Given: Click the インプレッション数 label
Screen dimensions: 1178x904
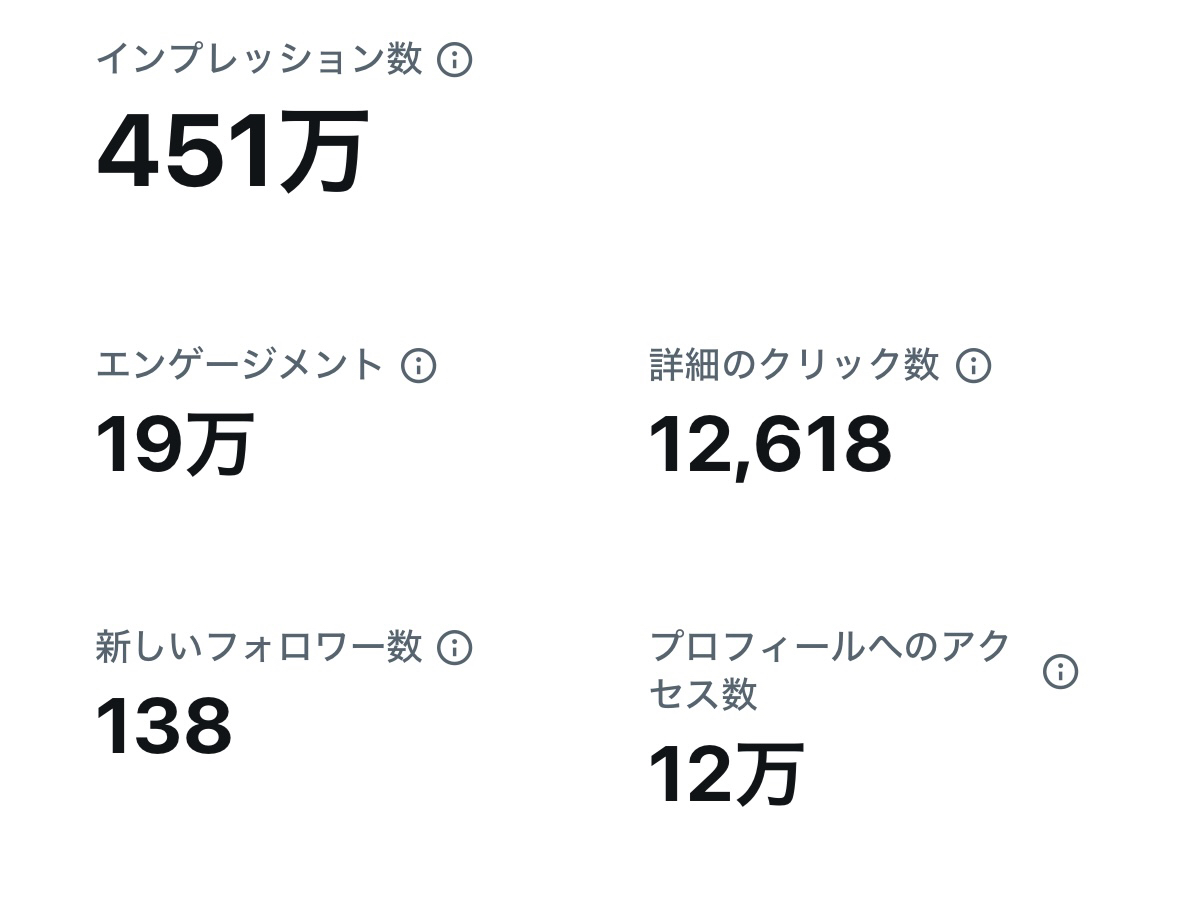Looking at the screenshot, I should coord(258,60).
